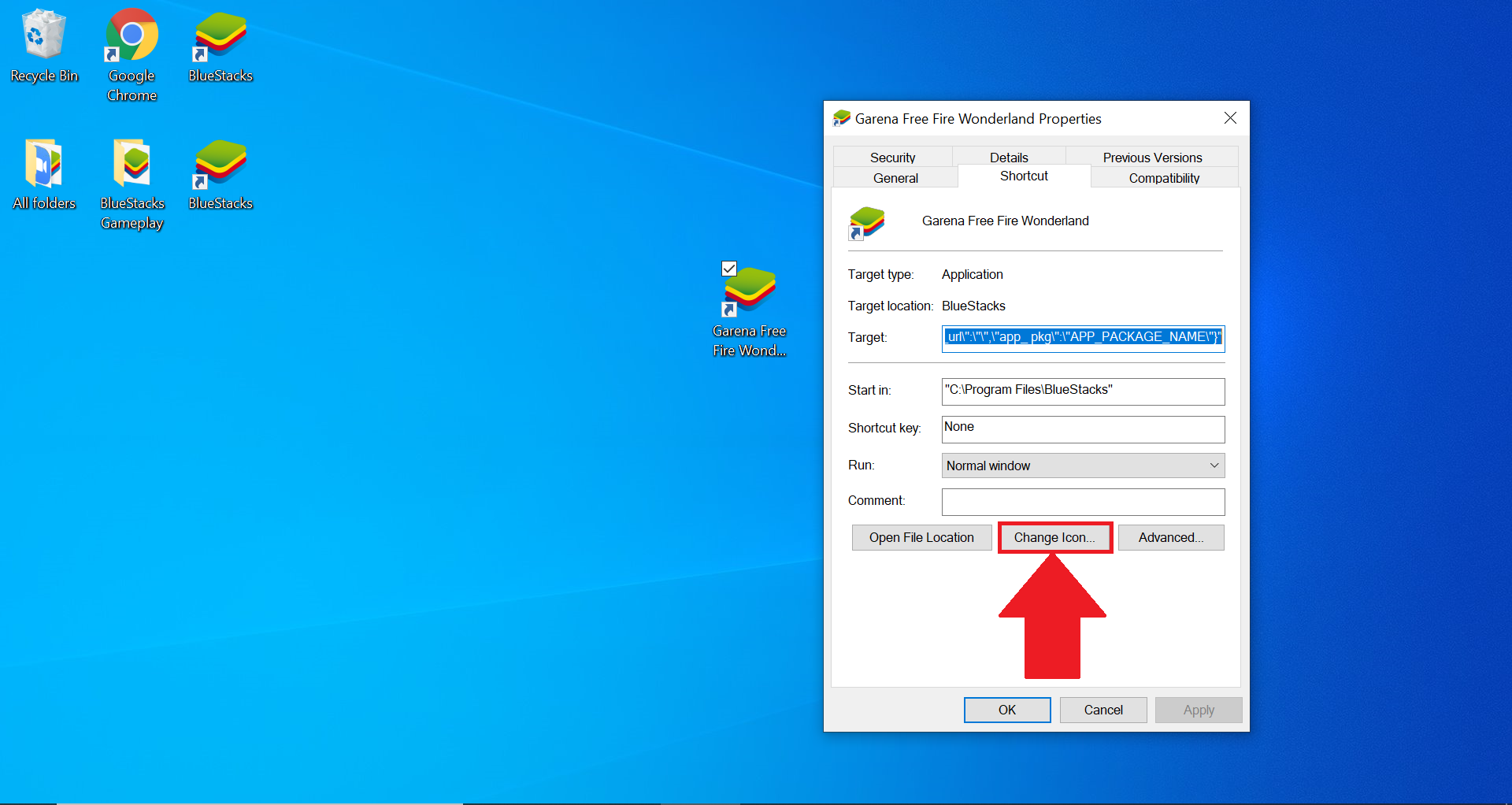Click the Change Icon... button

click(x=1054, y=537)
